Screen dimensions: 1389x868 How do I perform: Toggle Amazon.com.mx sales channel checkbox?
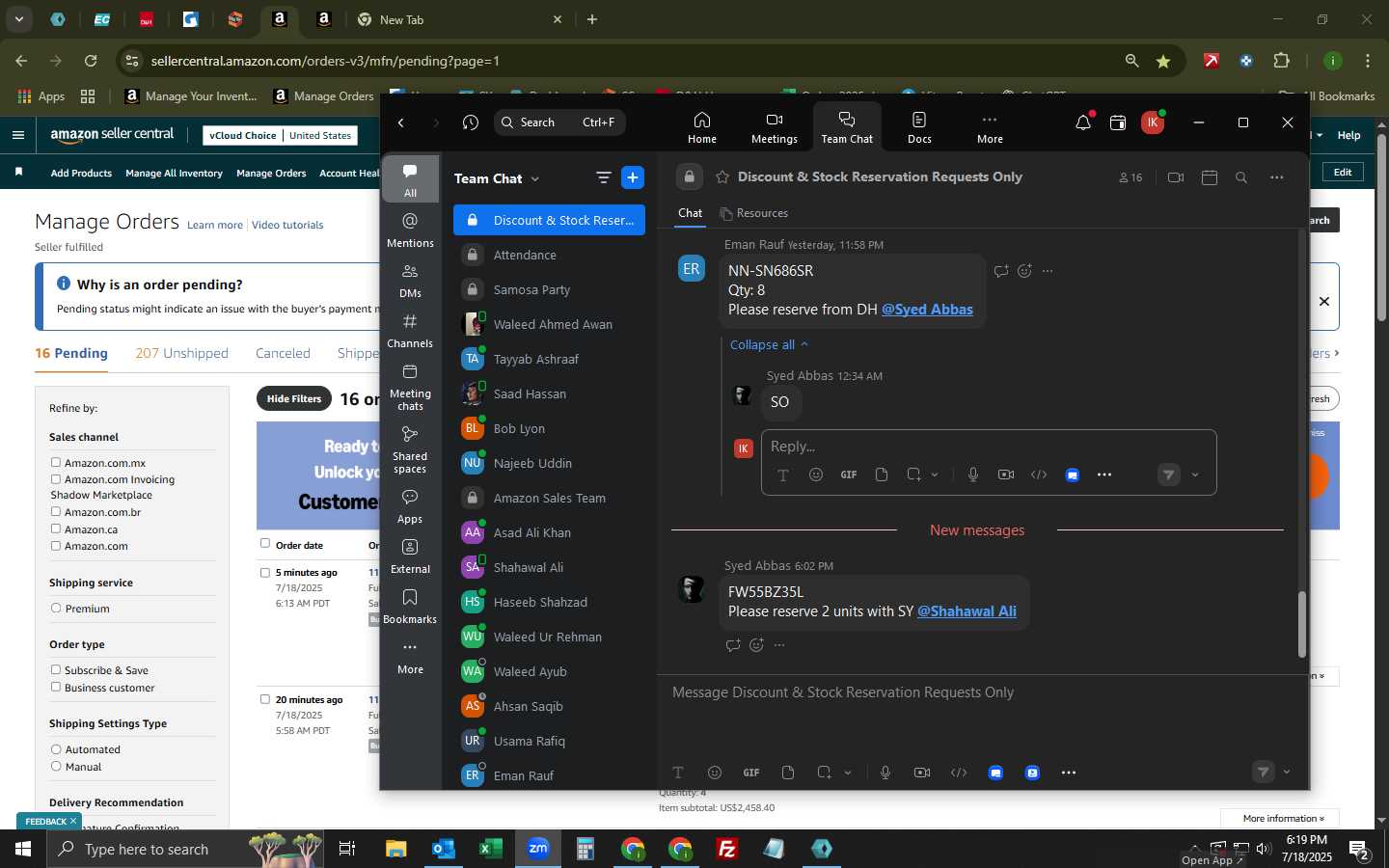point(56,463)
